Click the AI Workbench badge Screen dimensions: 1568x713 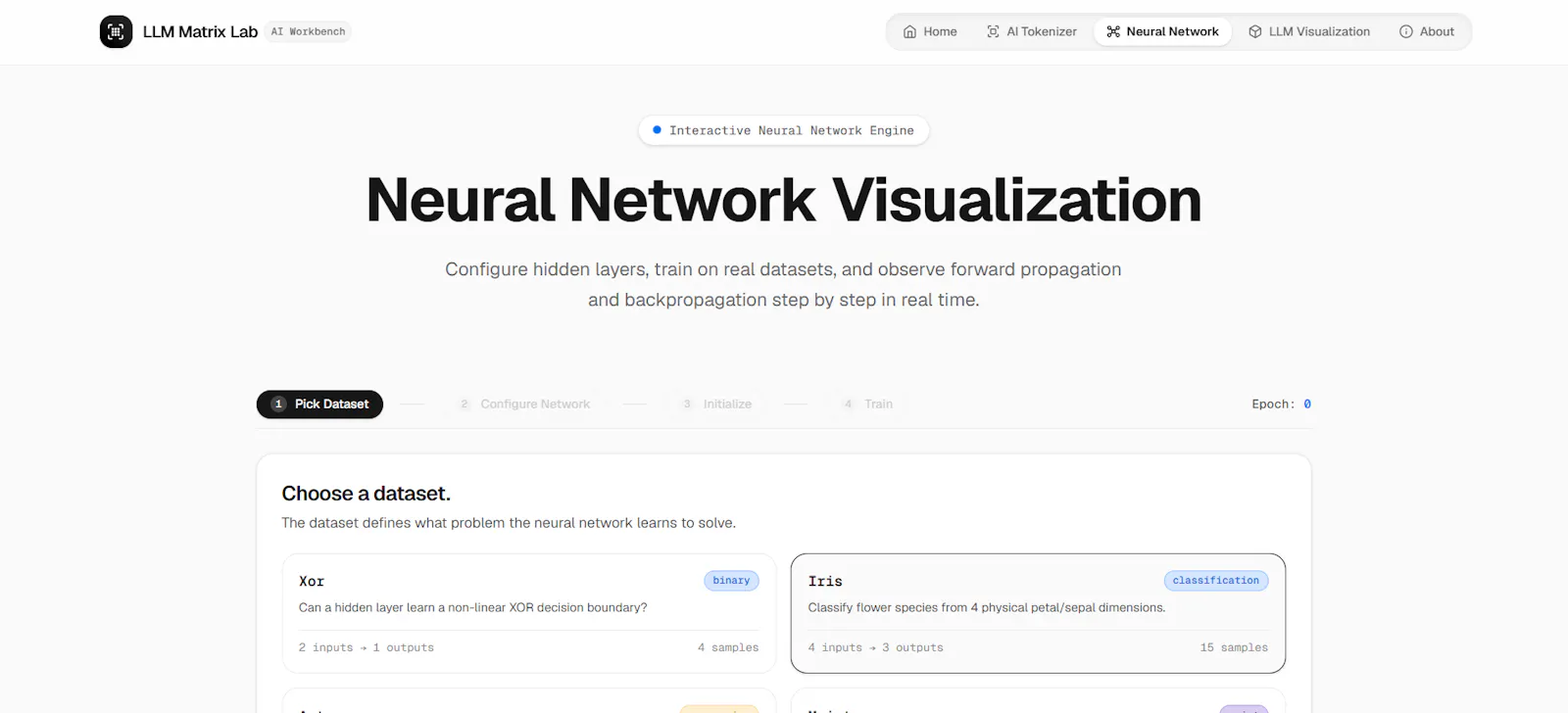click(308, 31)
